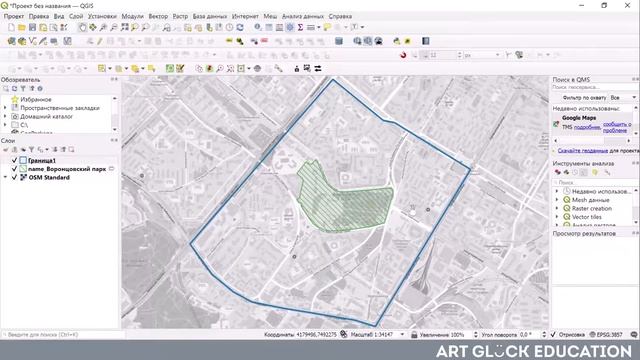Open the px units dropdown
Screen dimensions: 640x360
[482, 55]
